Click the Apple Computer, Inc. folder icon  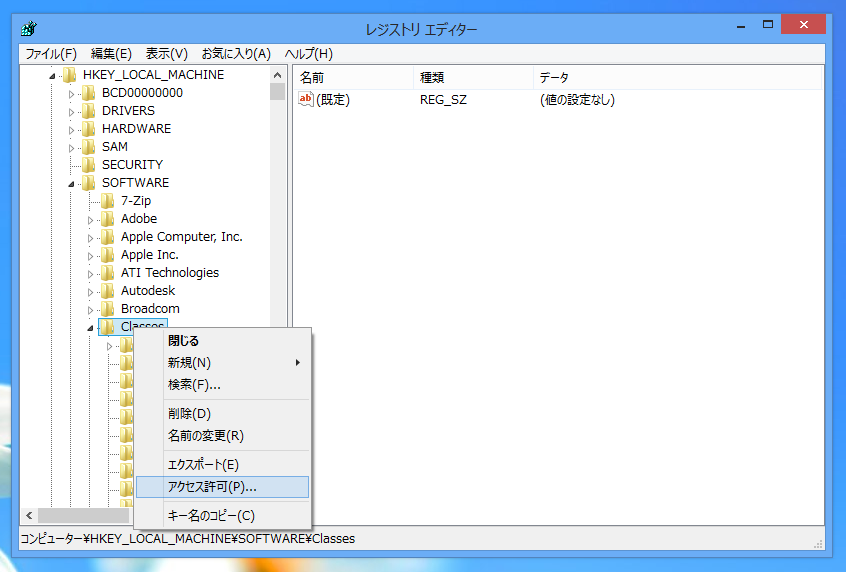click(x=107, y=237)
